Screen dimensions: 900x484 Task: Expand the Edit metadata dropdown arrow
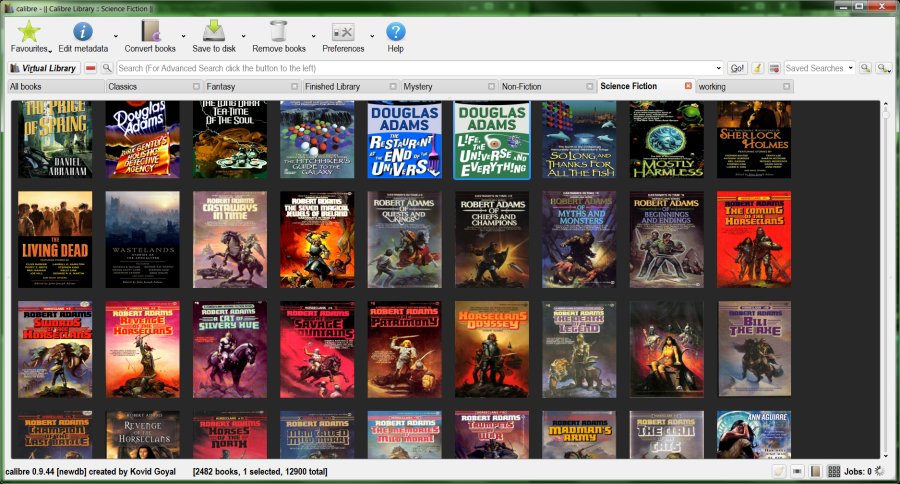tap(116, 36)
